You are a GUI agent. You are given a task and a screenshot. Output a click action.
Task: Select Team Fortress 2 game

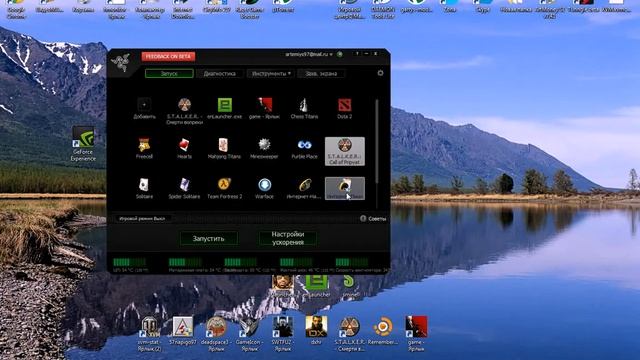(224, 189)
